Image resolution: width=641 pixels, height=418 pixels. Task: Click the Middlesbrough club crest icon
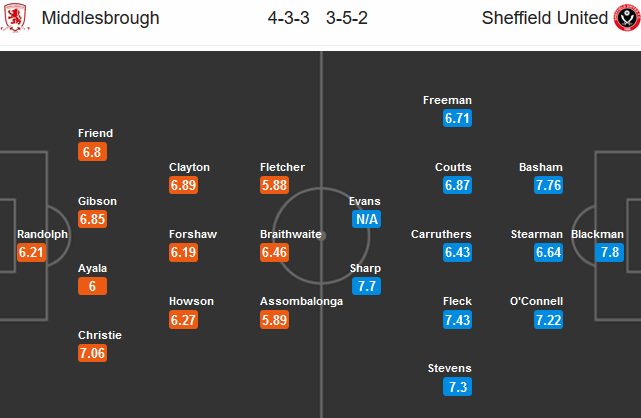(15, 18)
